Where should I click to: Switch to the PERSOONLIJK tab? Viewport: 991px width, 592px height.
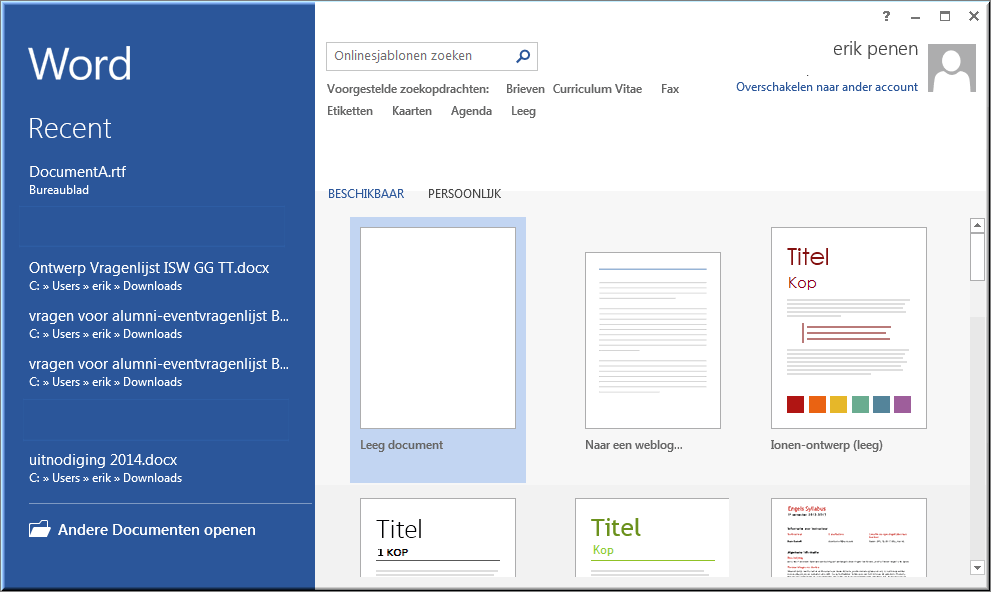click(x=465, y=194)
